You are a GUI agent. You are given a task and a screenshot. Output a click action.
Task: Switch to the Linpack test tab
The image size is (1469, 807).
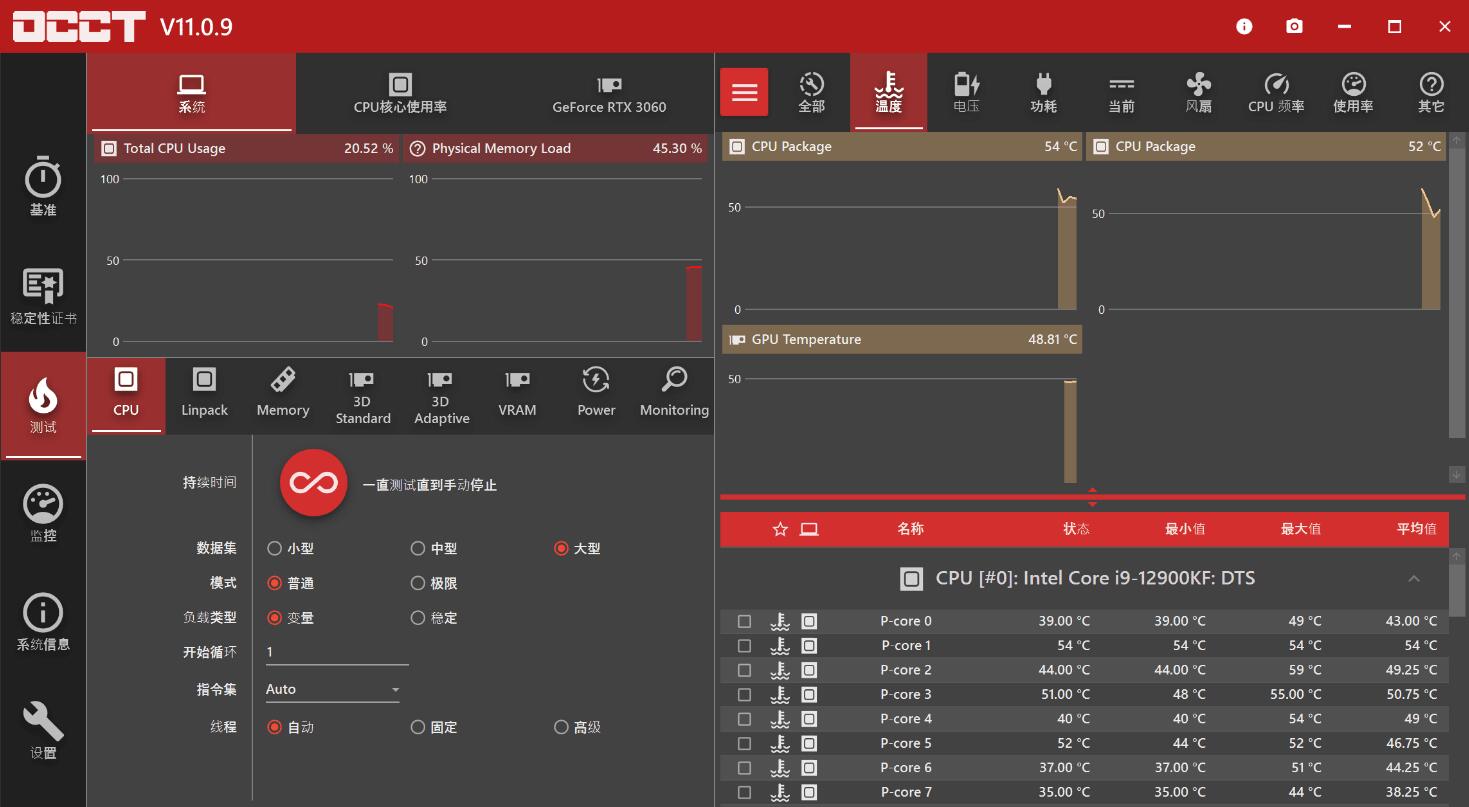(204, 395)
